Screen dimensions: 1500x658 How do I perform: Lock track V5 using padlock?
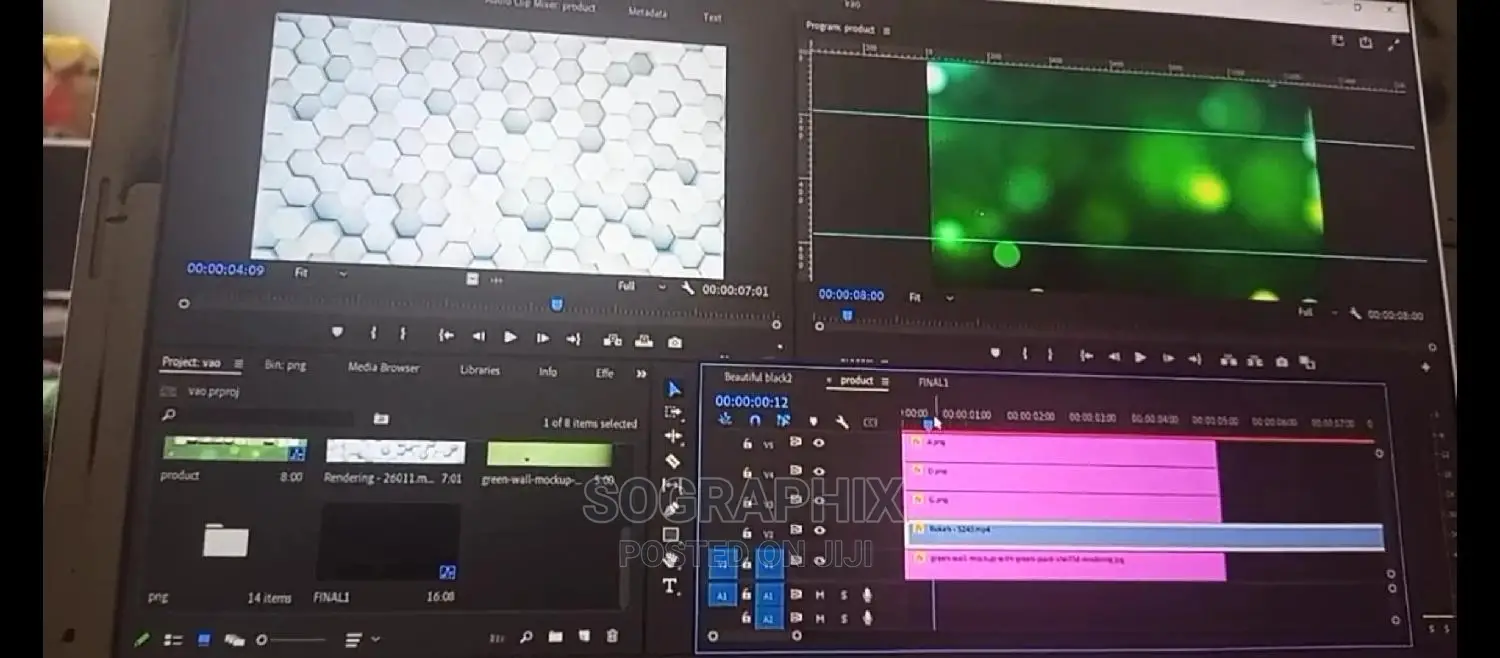747,443
